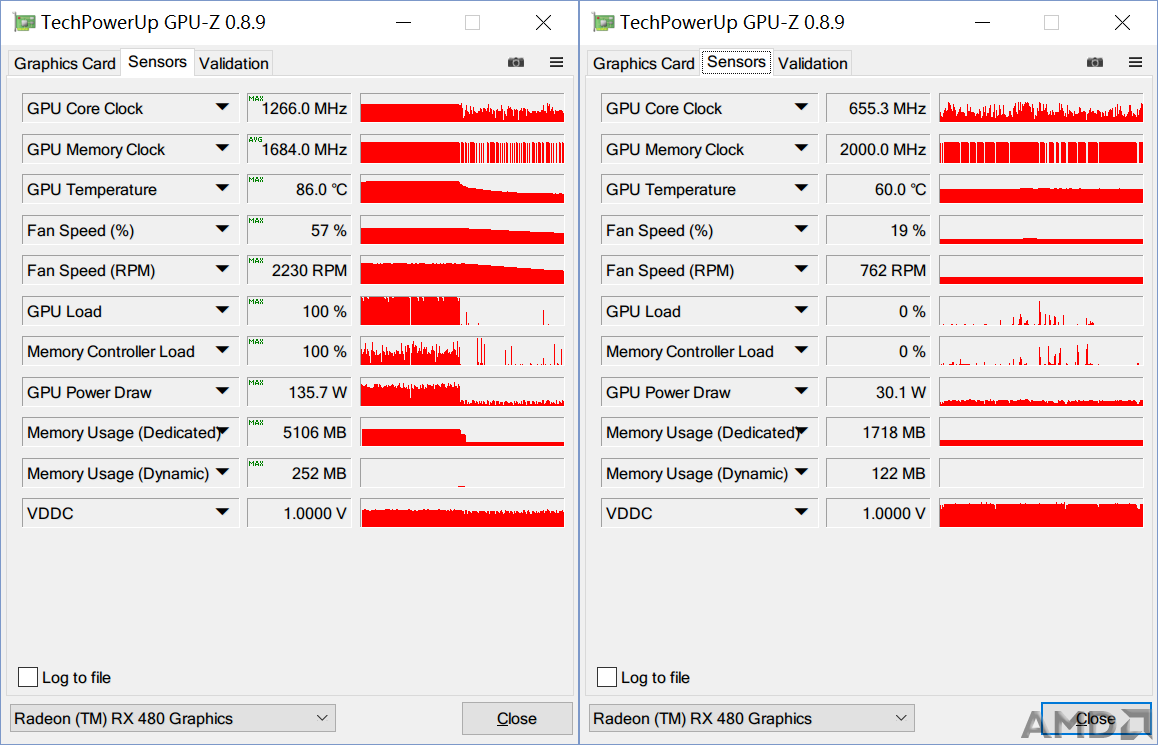
Task: Click the 762 RPM fan speed value
Action: pos(878,270)
